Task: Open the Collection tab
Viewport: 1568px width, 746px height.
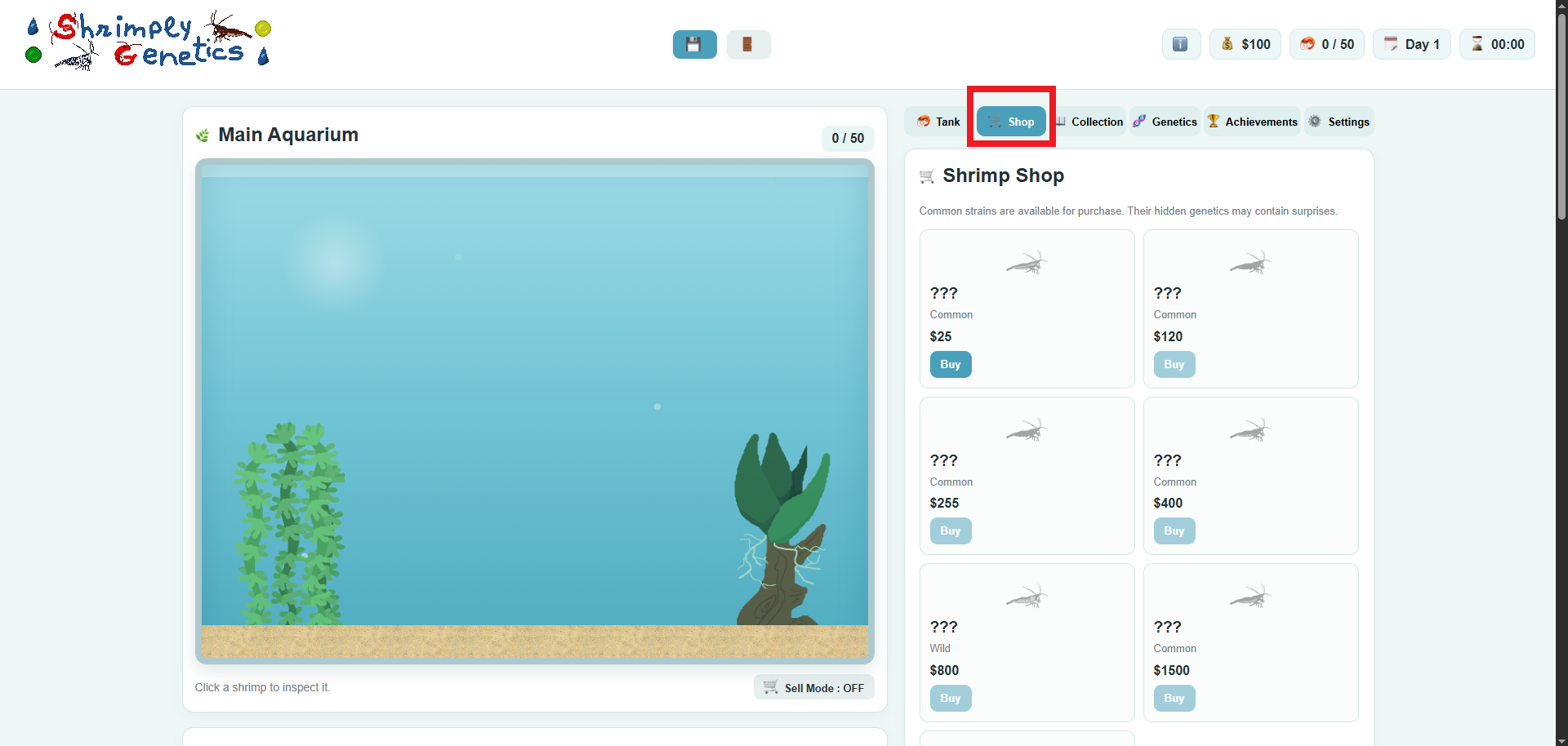Action: click(1089, 122)
